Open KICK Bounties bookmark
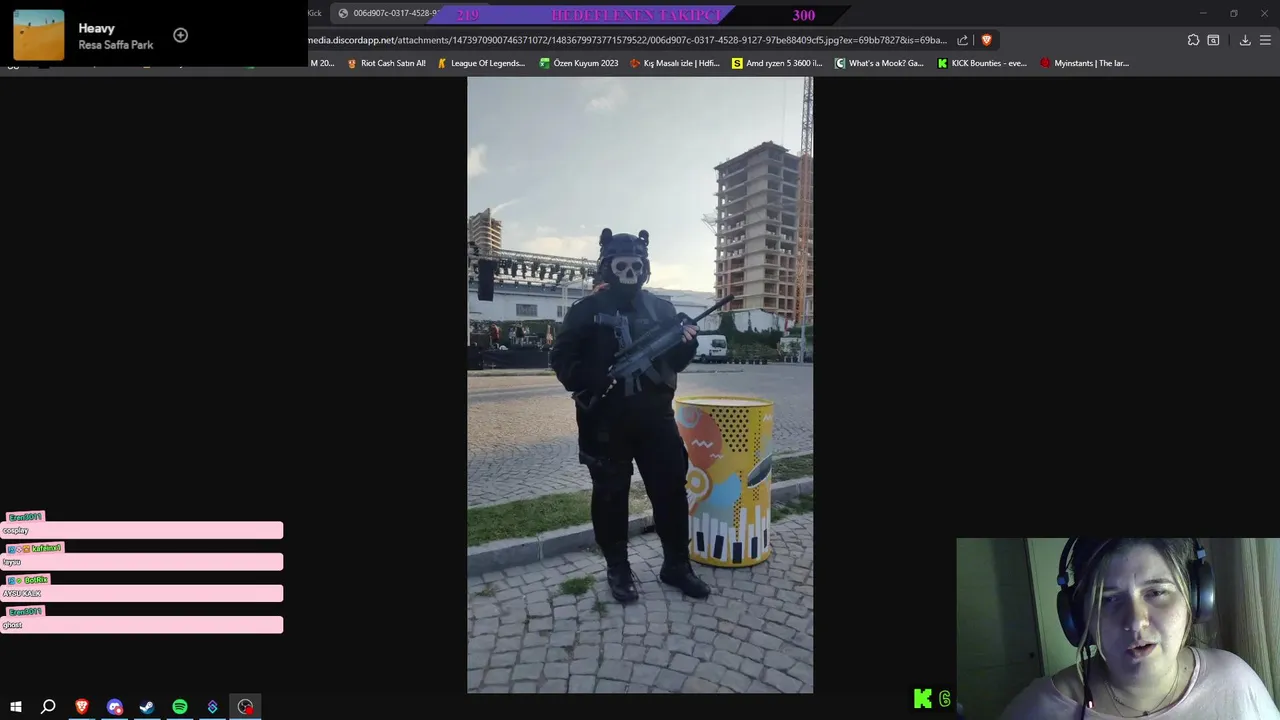The image size is (1280, 720). point(982,63)
